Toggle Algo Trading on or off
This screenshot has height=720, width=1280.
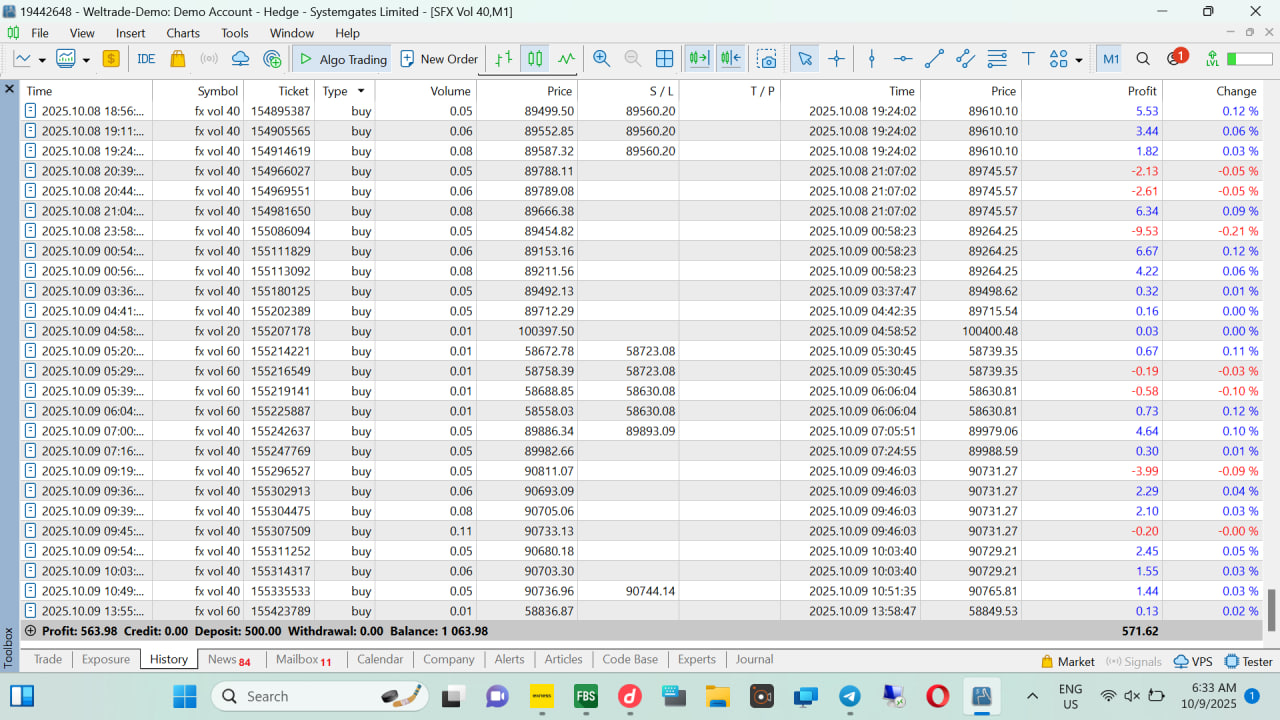tap(343, 59)
